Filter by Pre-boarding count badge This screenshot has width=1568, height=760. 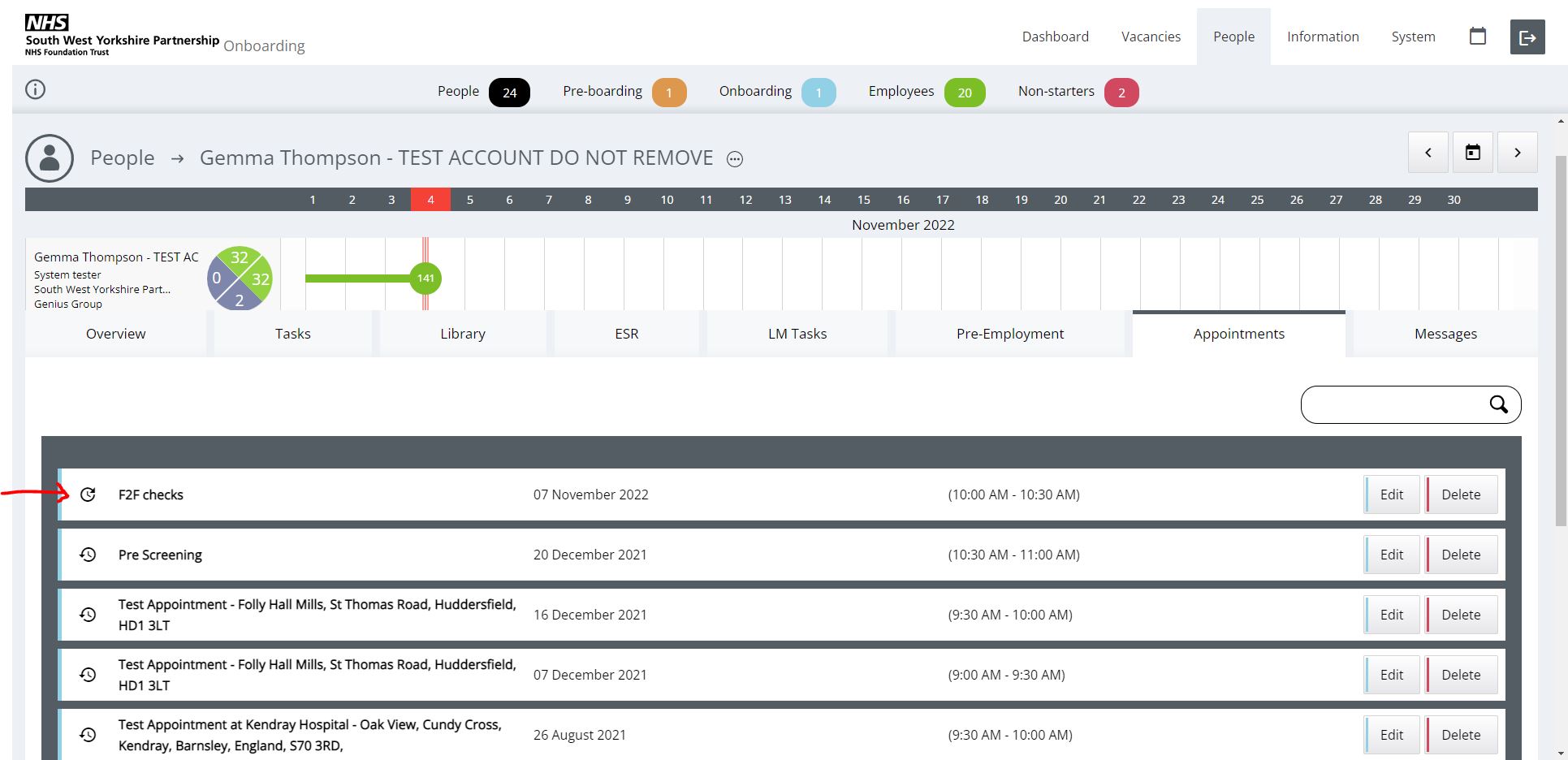[x=669, y=93]
